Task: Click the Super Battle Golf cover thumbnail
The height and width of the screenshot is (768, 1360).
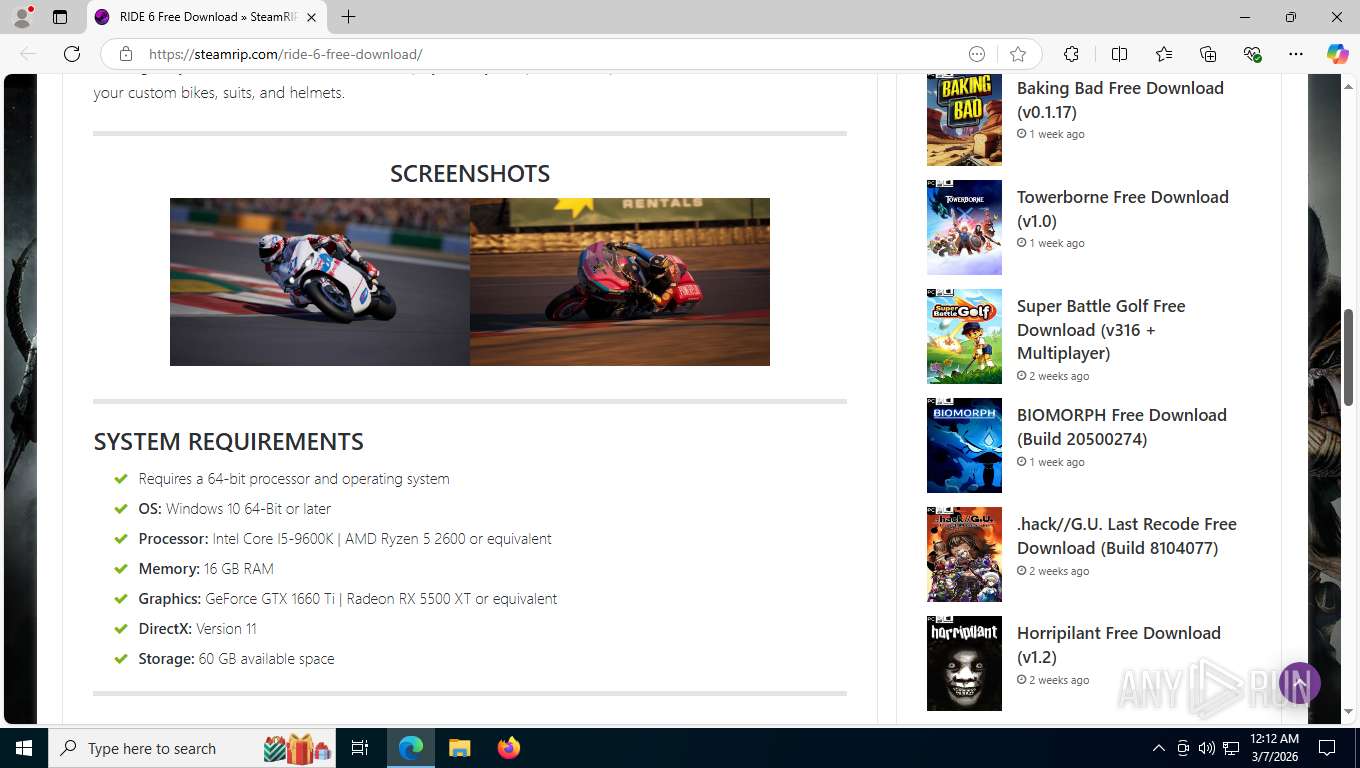Action: coord(964,336)
